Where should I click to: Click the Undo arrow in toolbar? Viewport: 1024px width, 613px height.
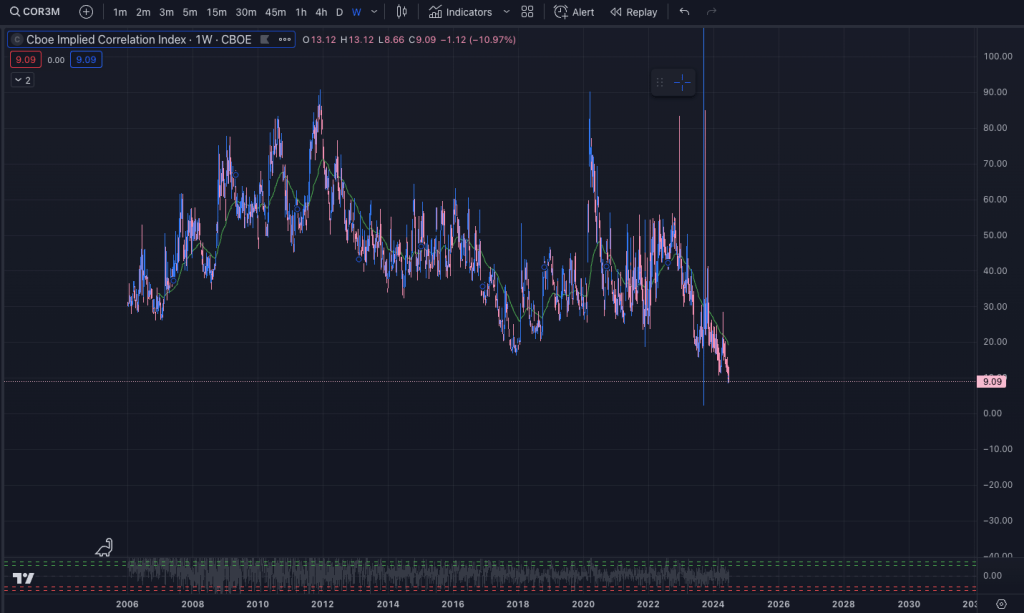(x=684, y=12)
